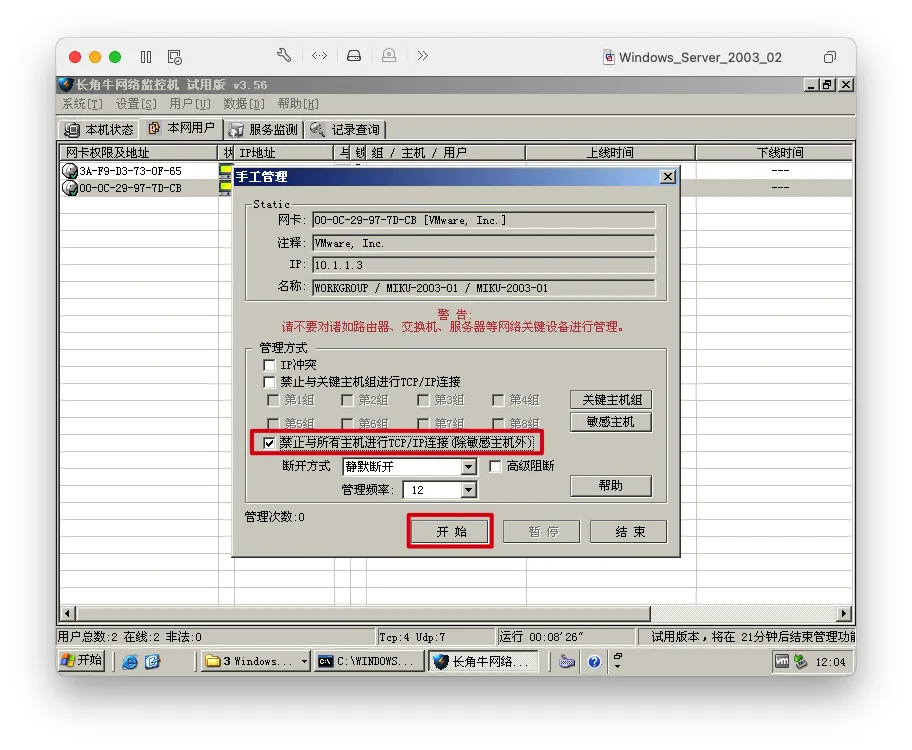Image resolution: width=912 pixels, height=750 pixels.
Task: Open the 断开方式 dropdown
Action: click(468, 467)
